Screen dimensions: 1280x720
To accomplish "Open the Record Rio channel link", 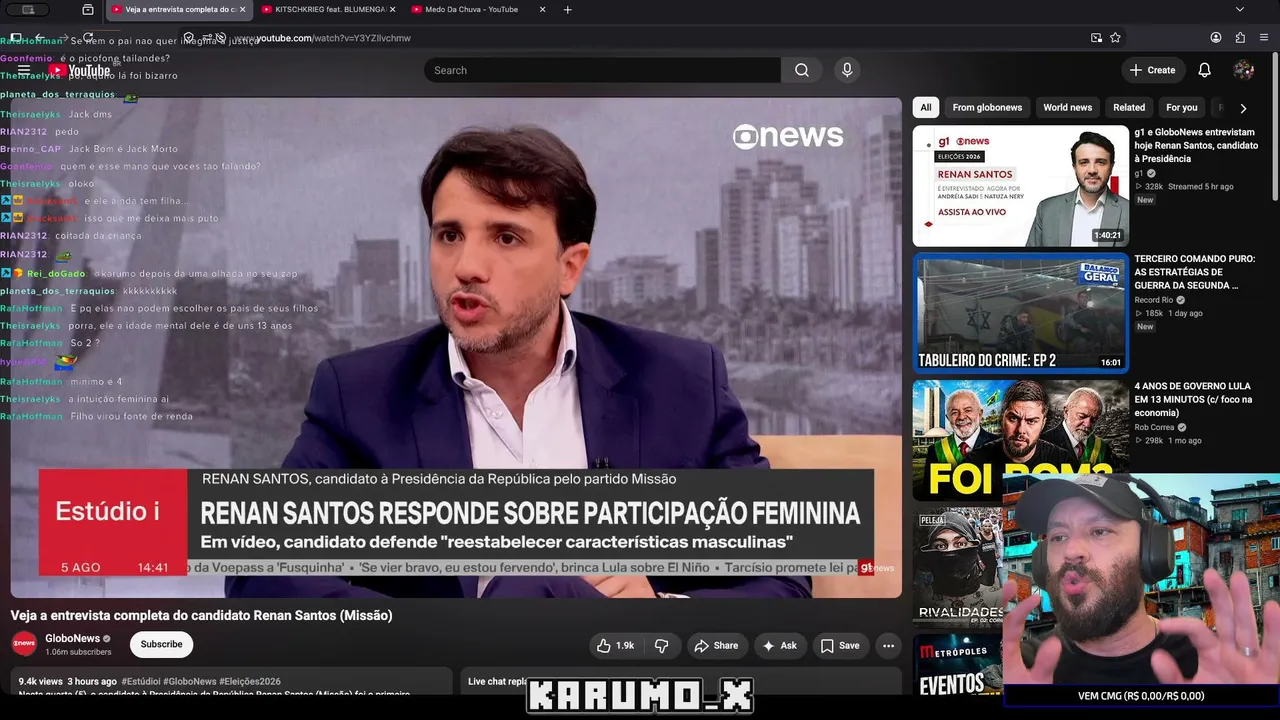I will (x=1154, y=300).
